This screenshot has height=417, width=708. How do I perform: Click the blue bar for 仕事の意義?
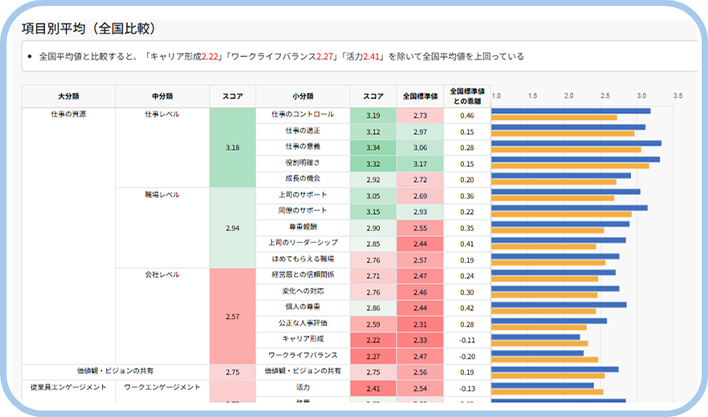(577, 144)
